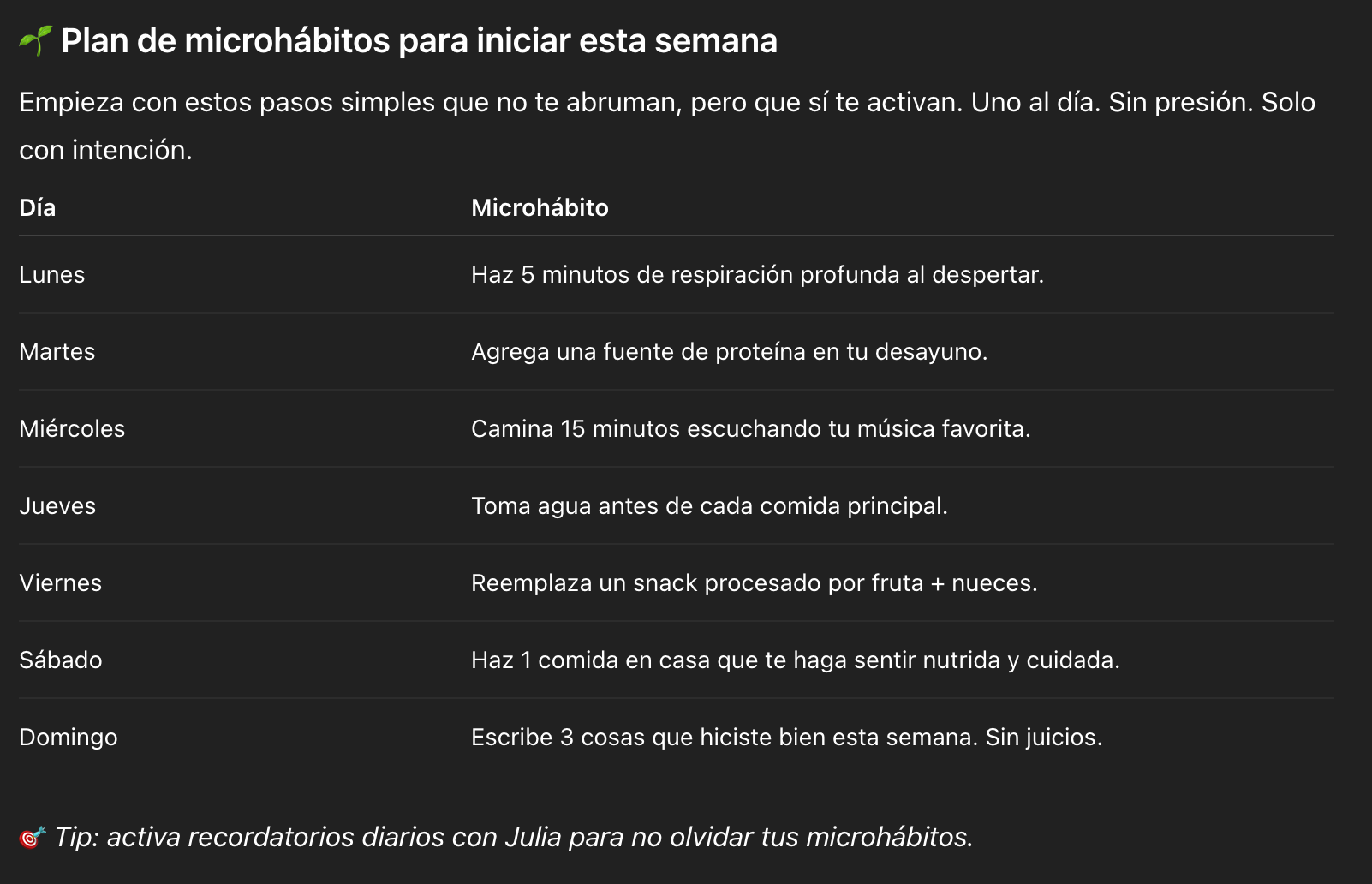Select the 'Microhábito' column header
1372x884 pixels.
coord(540,207)
